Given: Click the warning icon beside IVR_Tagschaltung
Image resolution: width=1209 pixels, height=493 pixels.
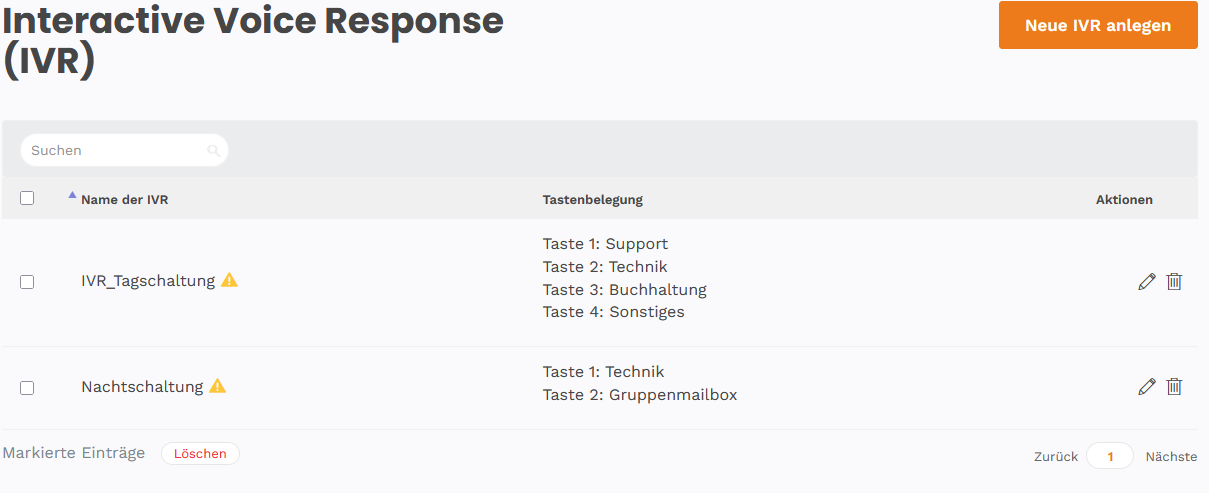Looking at the screenshot, I should pos(230,280).
